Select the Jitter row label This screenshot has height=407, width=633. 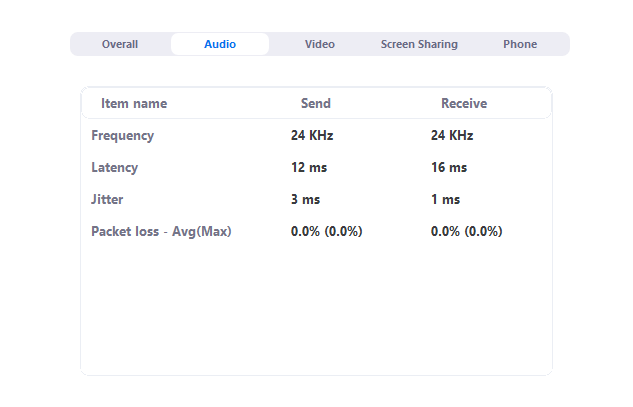107,199
